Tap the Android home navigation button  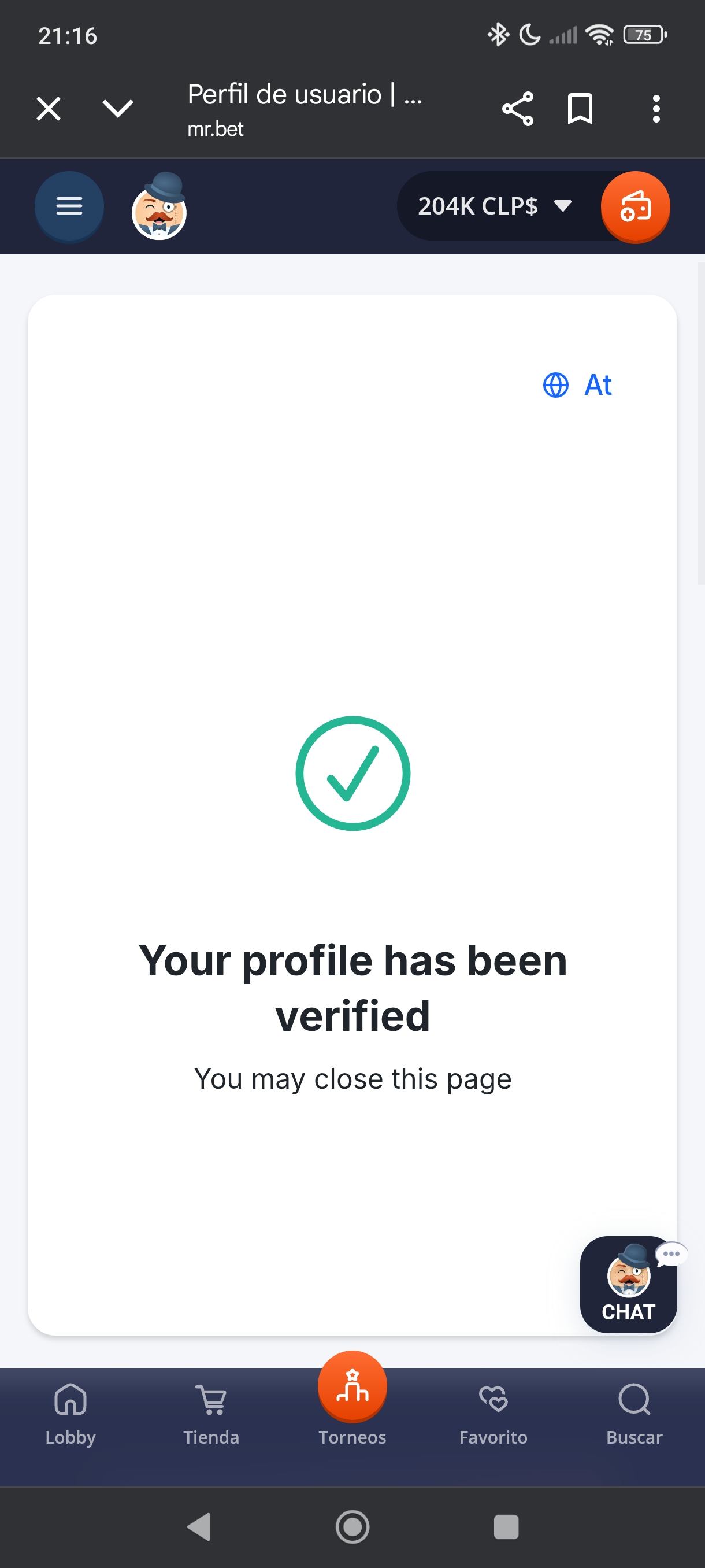(352, 1526)
